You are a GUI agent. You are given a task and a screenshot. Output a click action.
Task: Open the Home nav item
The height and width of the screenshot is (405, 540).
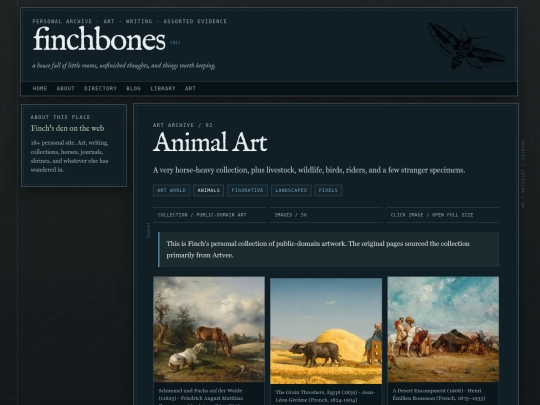point(40,89)
